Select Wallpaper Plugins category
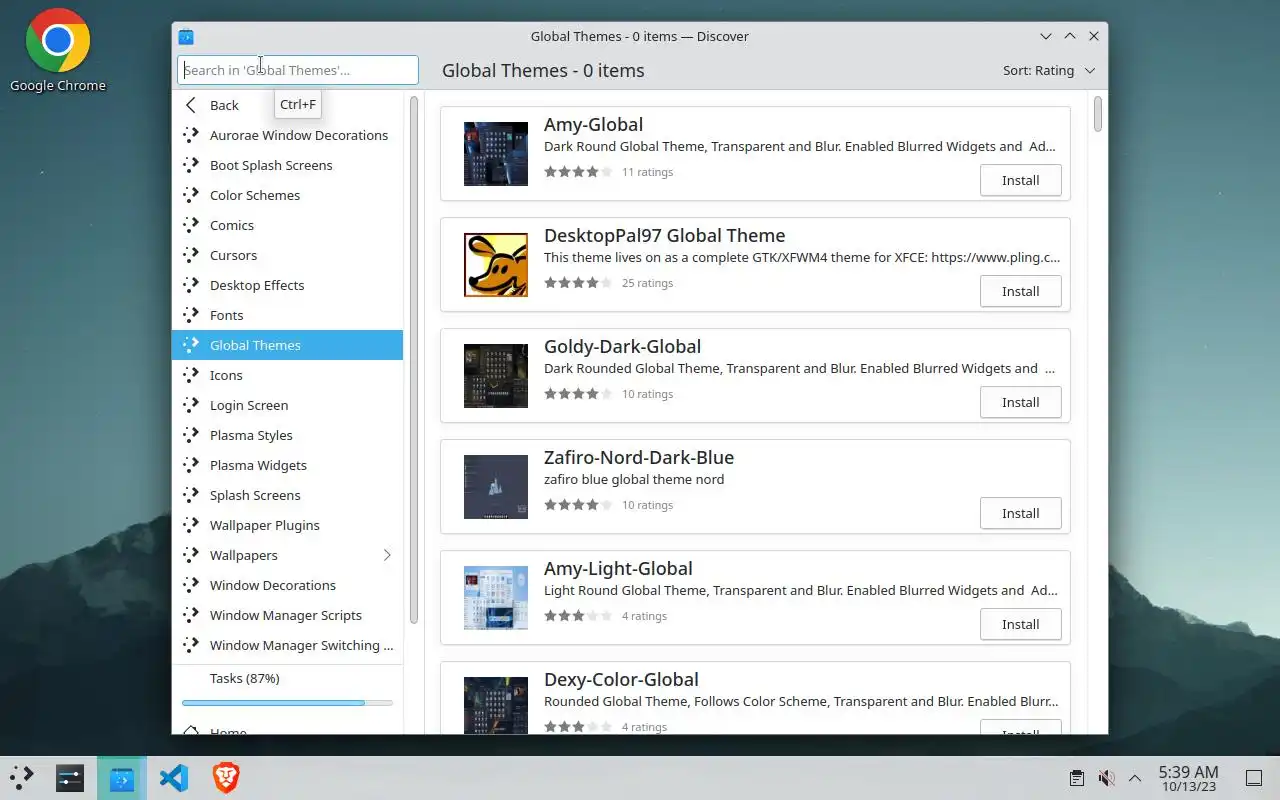 pos(288,525)
